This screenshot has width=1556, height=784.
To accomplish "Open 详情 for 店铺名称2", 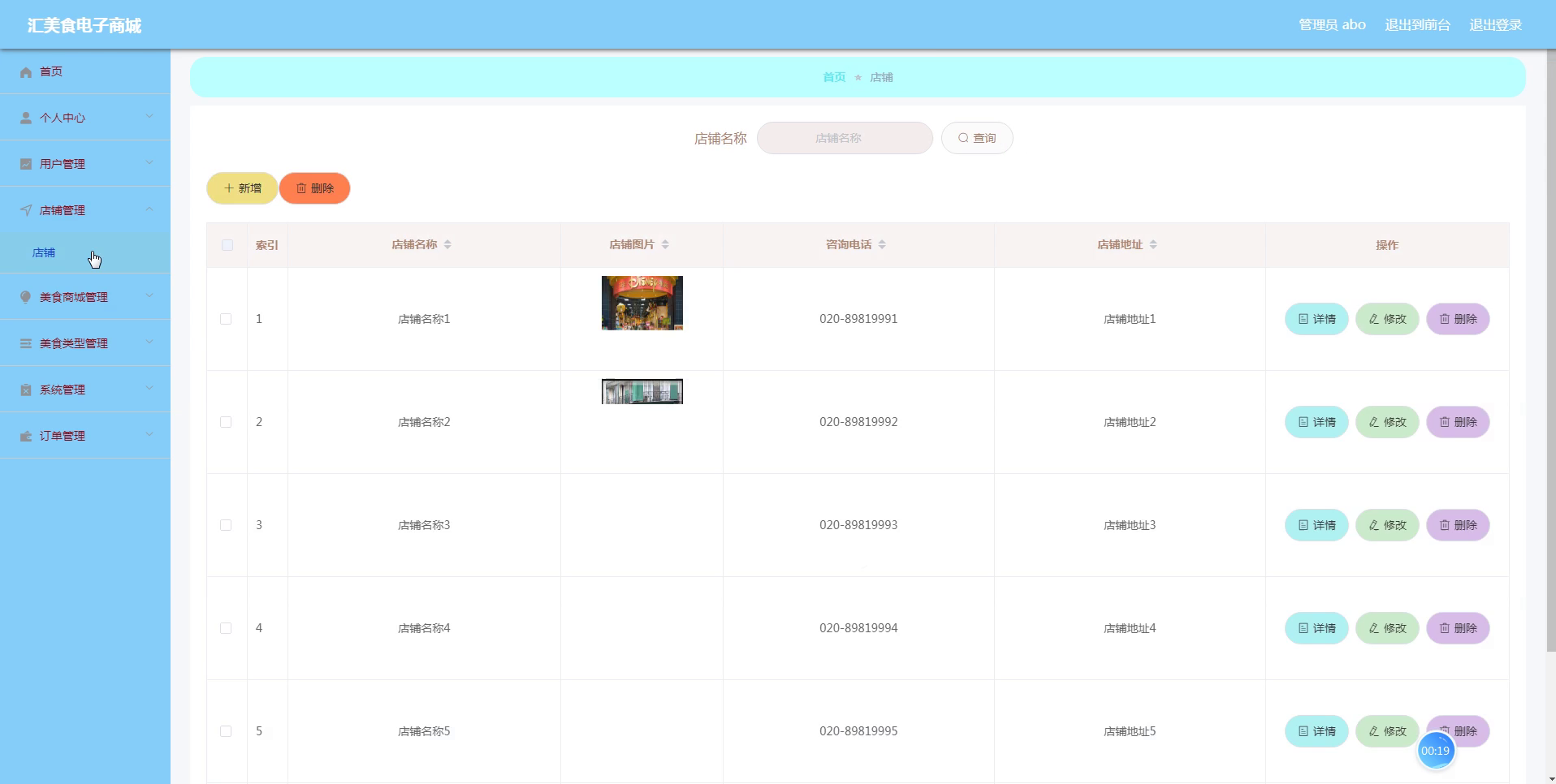I will click(1316, 422).
